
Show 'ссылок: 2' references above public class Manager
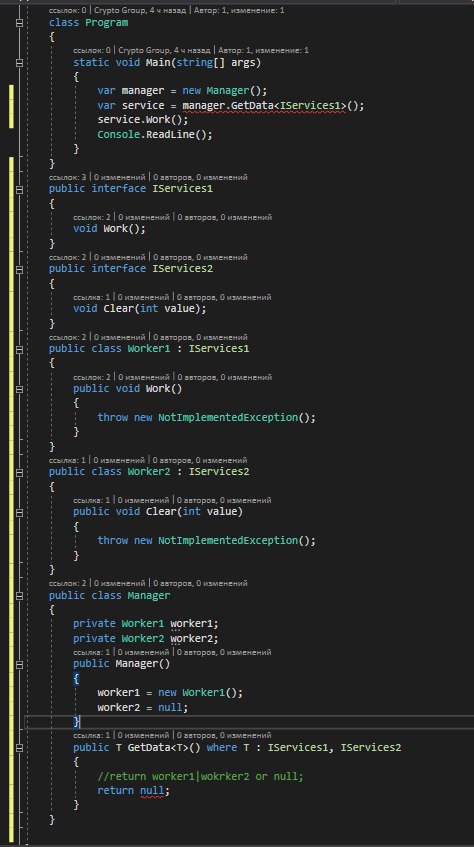coord(67,583)
